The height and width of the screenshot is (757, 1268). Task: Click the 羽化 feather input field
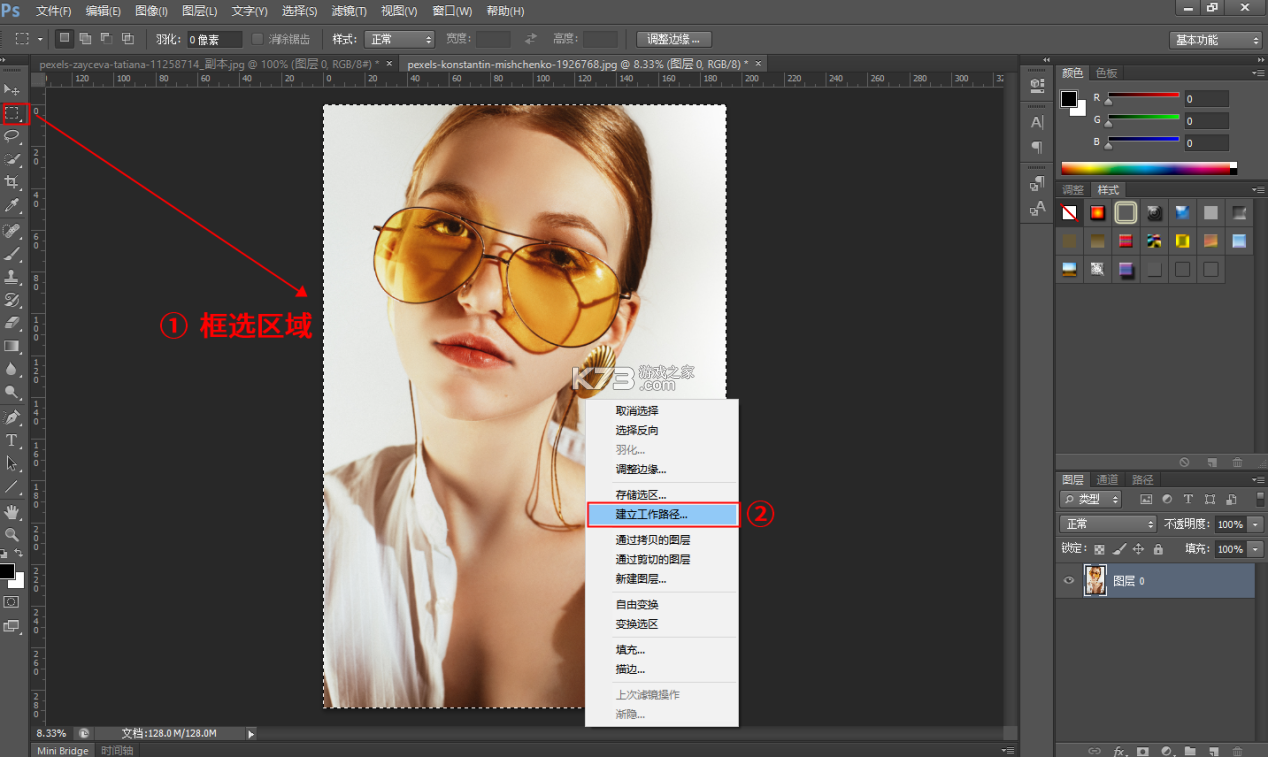[x=214, y=40]
